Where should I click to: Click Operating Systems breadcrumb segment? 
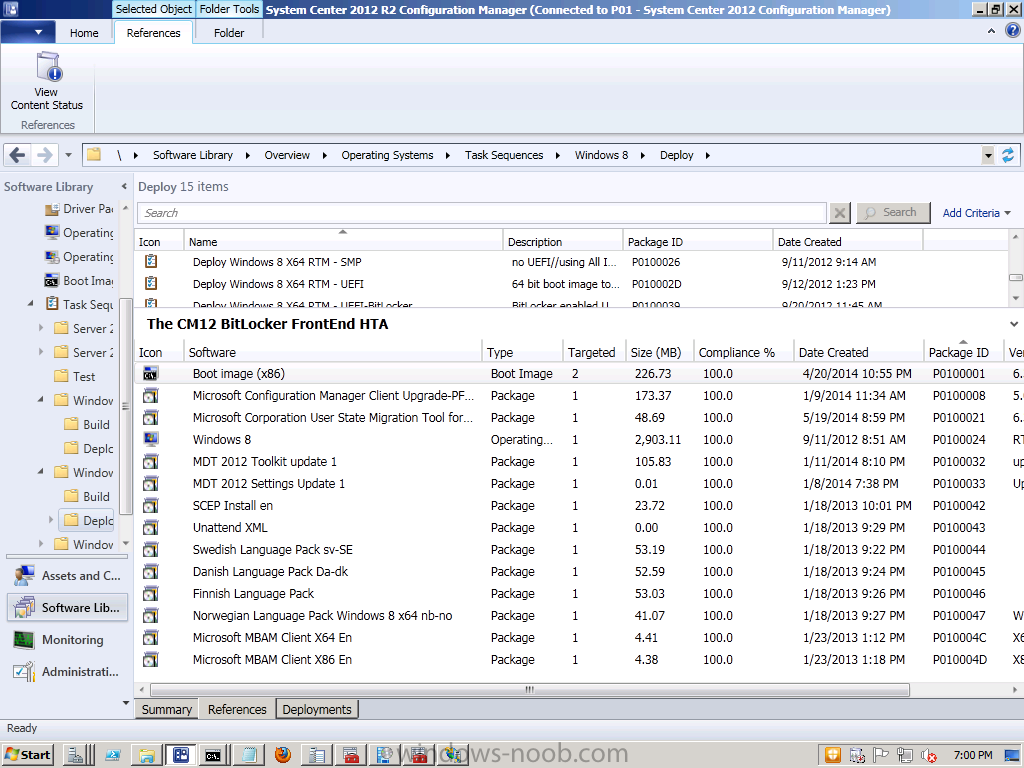pos(387,155)
